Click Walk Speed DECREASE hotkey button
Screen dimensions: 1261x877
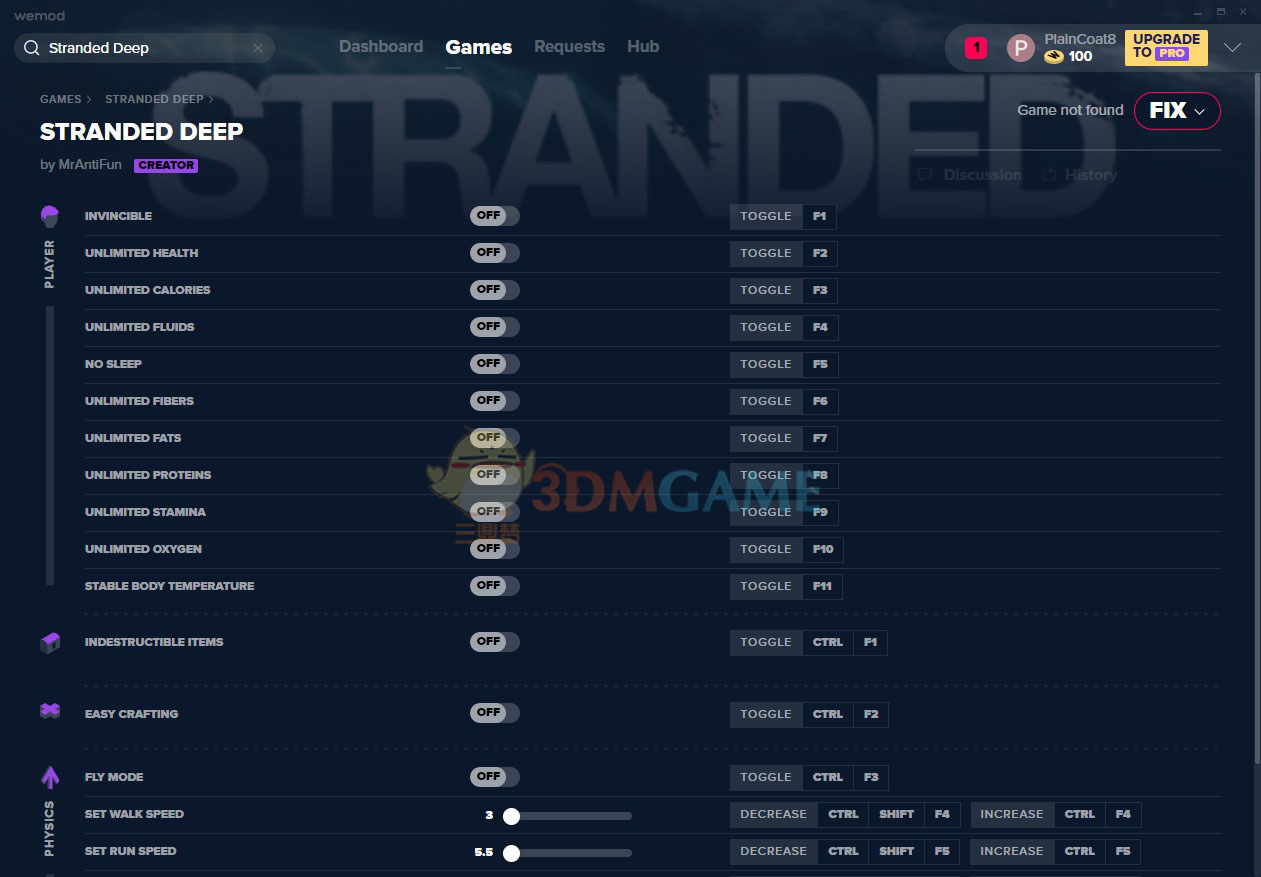pos(773,814)
